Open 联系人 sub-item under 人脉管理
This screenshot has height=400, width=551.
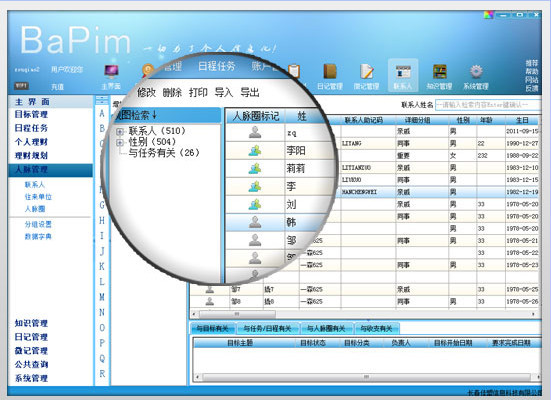[x=34, y=185]
